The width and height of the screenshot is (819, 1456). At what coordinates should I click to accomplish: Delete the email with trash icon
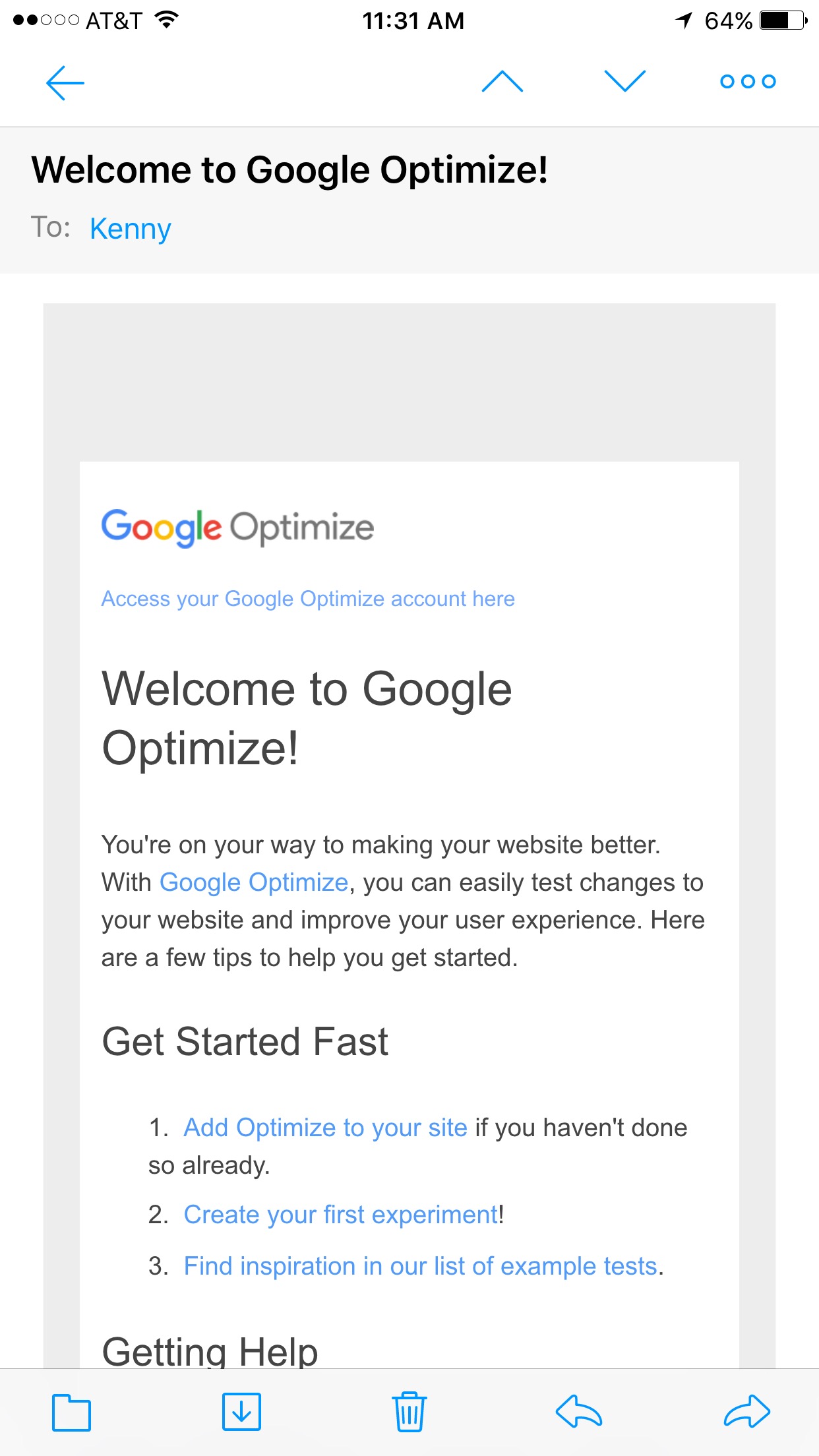[x=409, y=1412]
